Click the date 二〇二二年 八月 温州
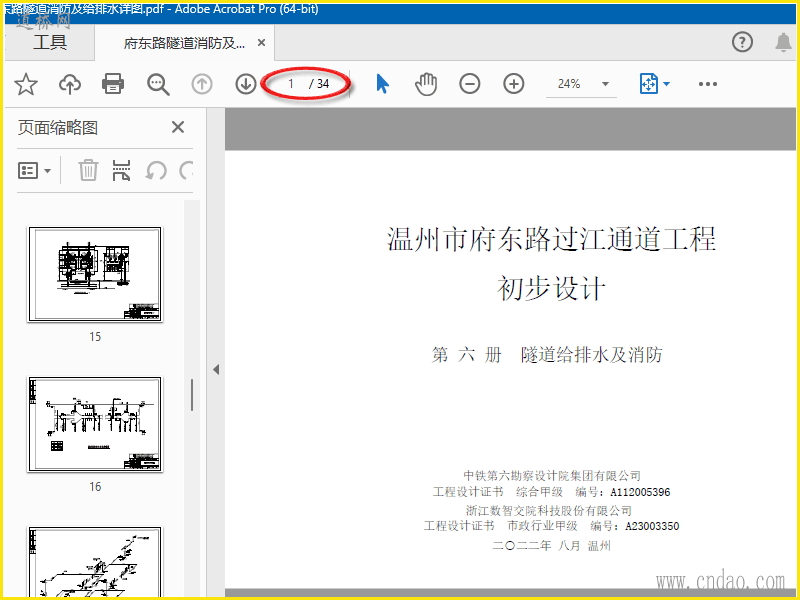 551,545
